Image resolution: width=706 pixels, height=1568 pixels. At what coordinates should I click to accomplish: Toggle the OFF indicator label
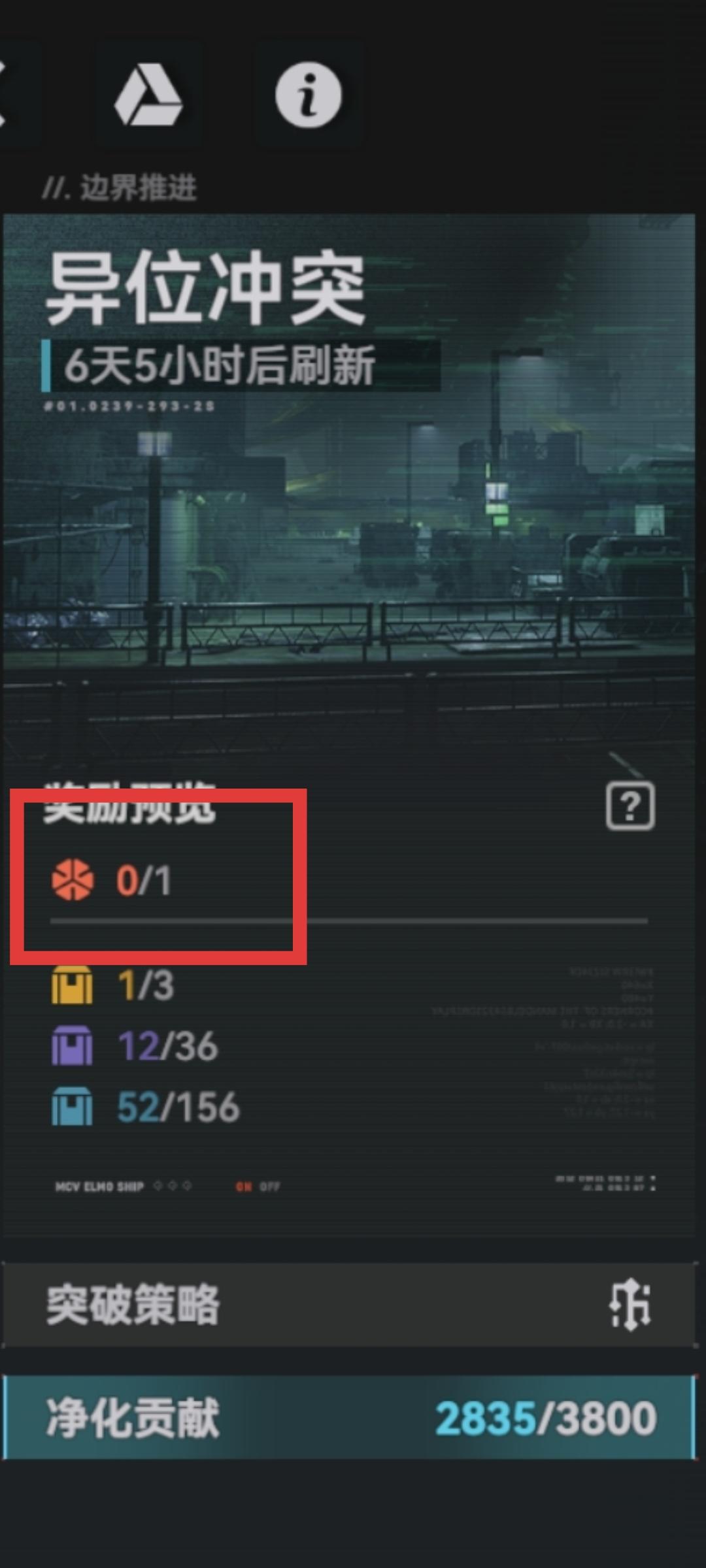coord(269,1186)
